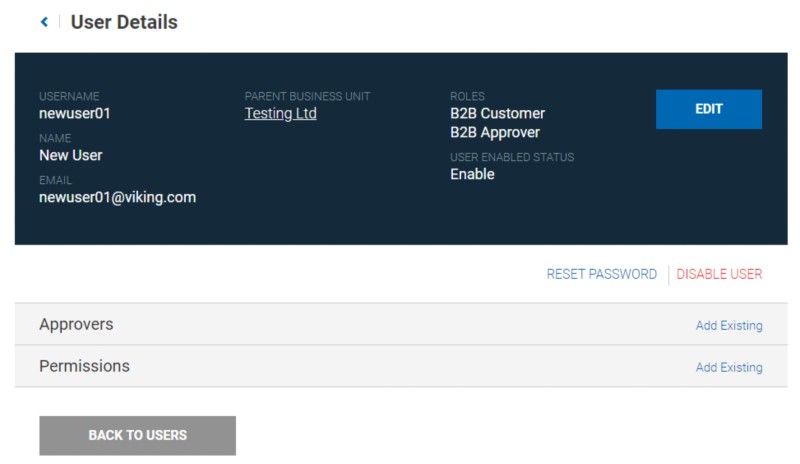Click the B2B Customer role text
Viewport: 800px width, 464px height.
tap(497, 114)
